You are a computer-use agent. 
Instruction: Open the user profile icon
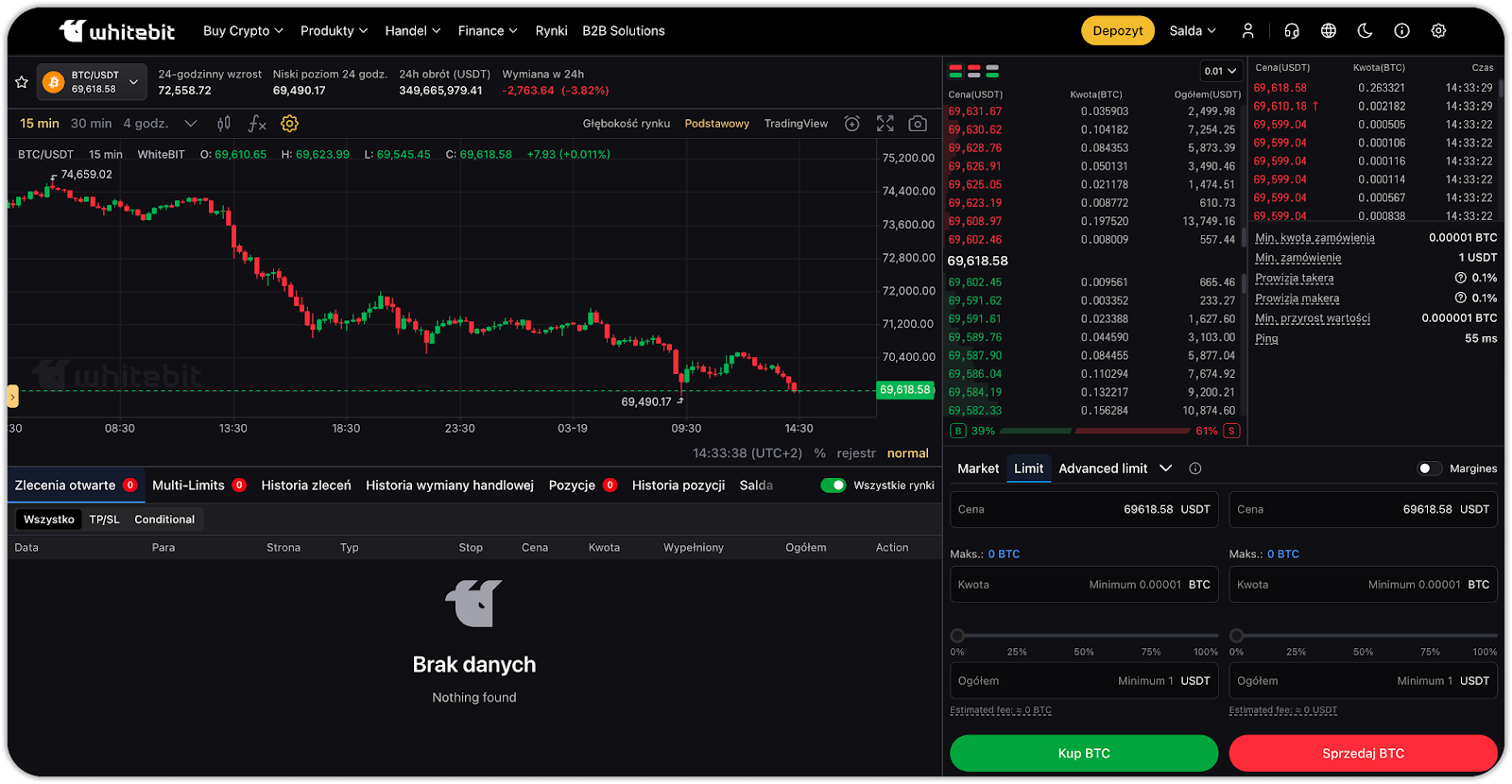(x=1247, y=31)
